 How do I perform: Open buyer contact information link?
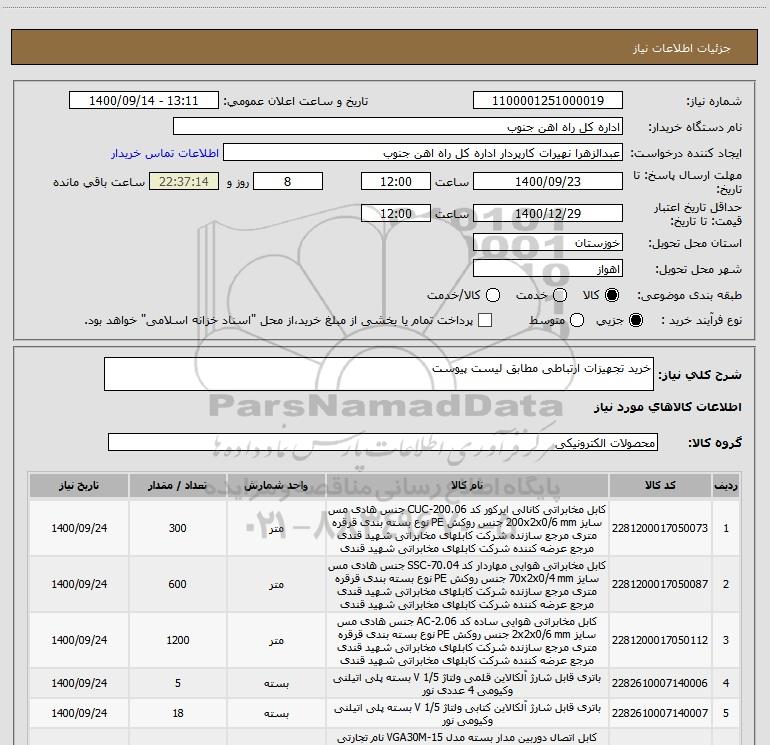165,154
